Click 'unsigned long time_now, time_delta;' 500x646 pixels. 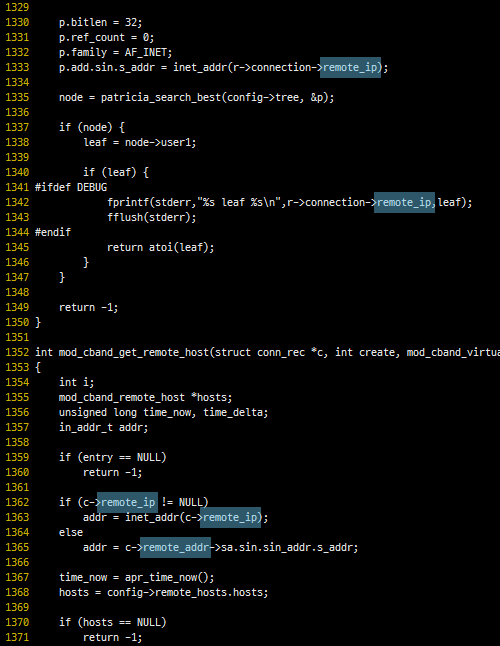pyautogui.click(x=164, y=412)
